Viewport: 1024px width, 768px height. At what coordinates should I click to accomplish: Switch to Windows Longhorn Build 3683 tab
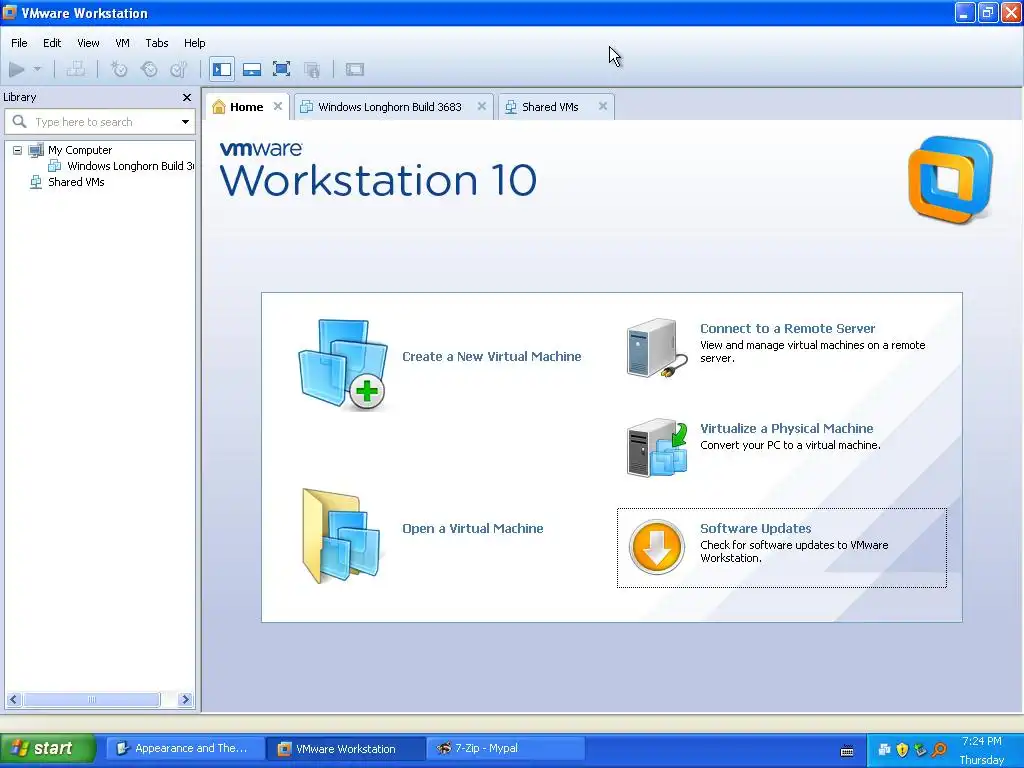[x=389, y=107]
